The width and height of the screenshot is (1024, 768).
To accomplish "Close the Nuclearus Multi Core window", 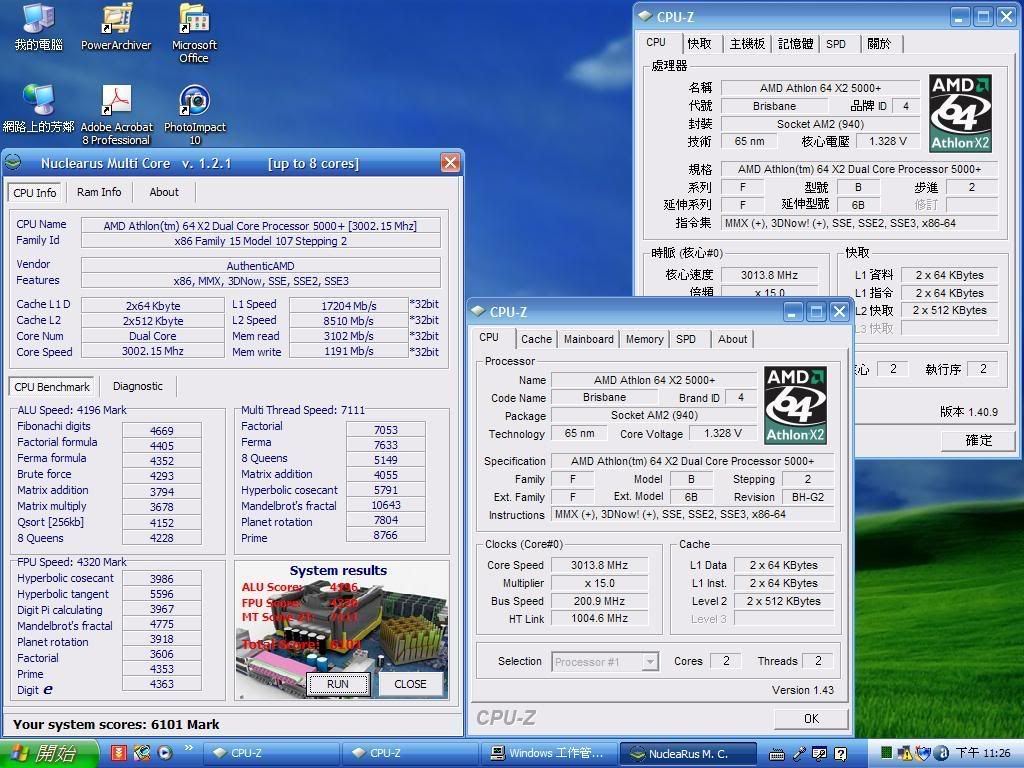I will [450, 163].
